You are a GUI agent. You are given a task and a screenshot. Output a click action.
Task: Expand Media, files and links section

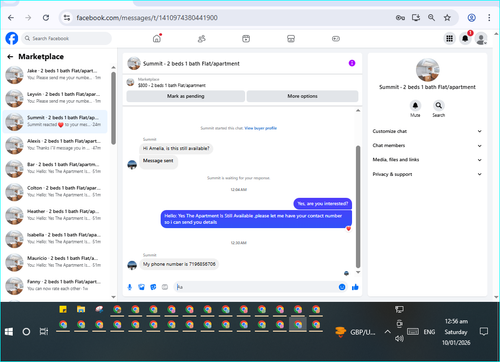click(427, 160)
